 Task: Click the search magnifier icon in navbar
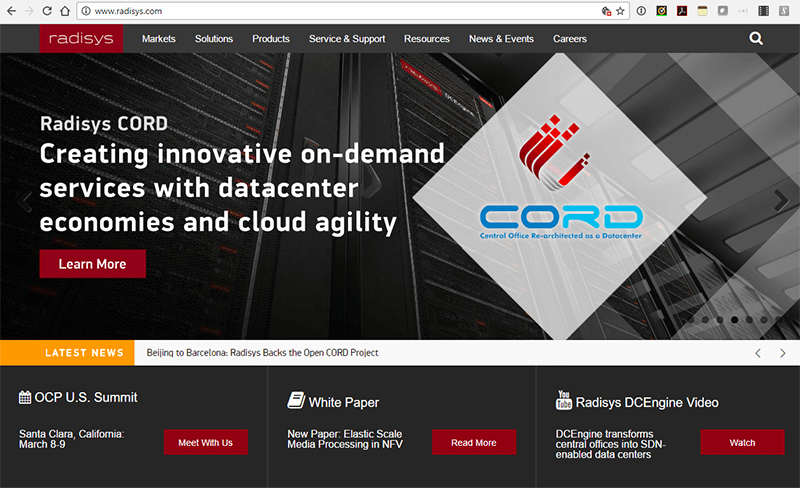click(755, 39)
